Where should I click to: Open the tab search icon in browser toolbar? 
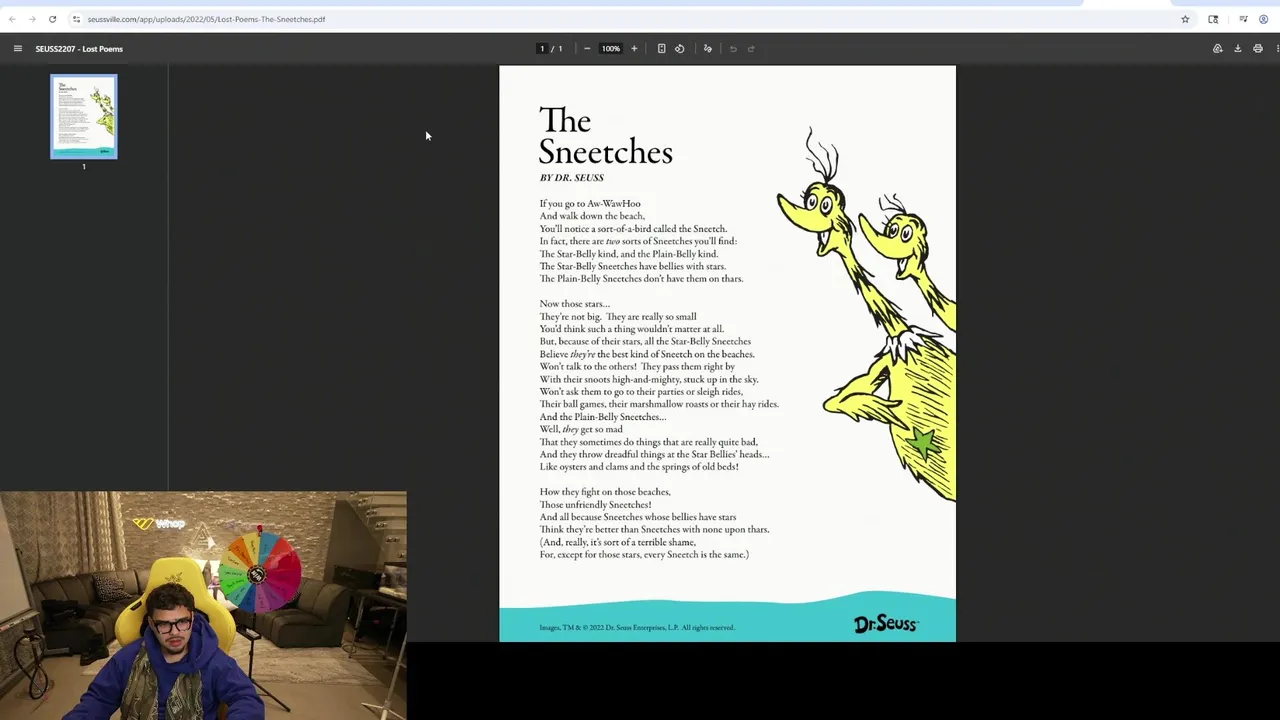point(1213,19)
